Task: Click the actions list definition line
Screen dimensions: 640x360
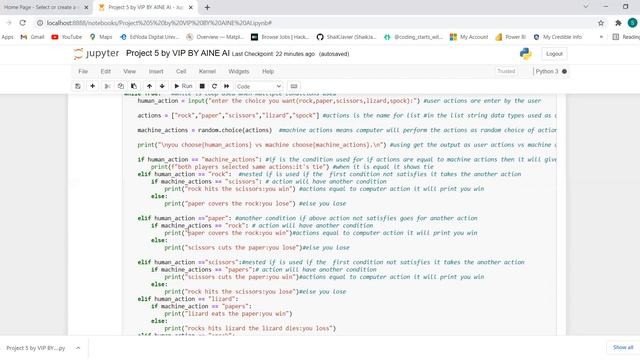Action: click(x=346, y=116)
